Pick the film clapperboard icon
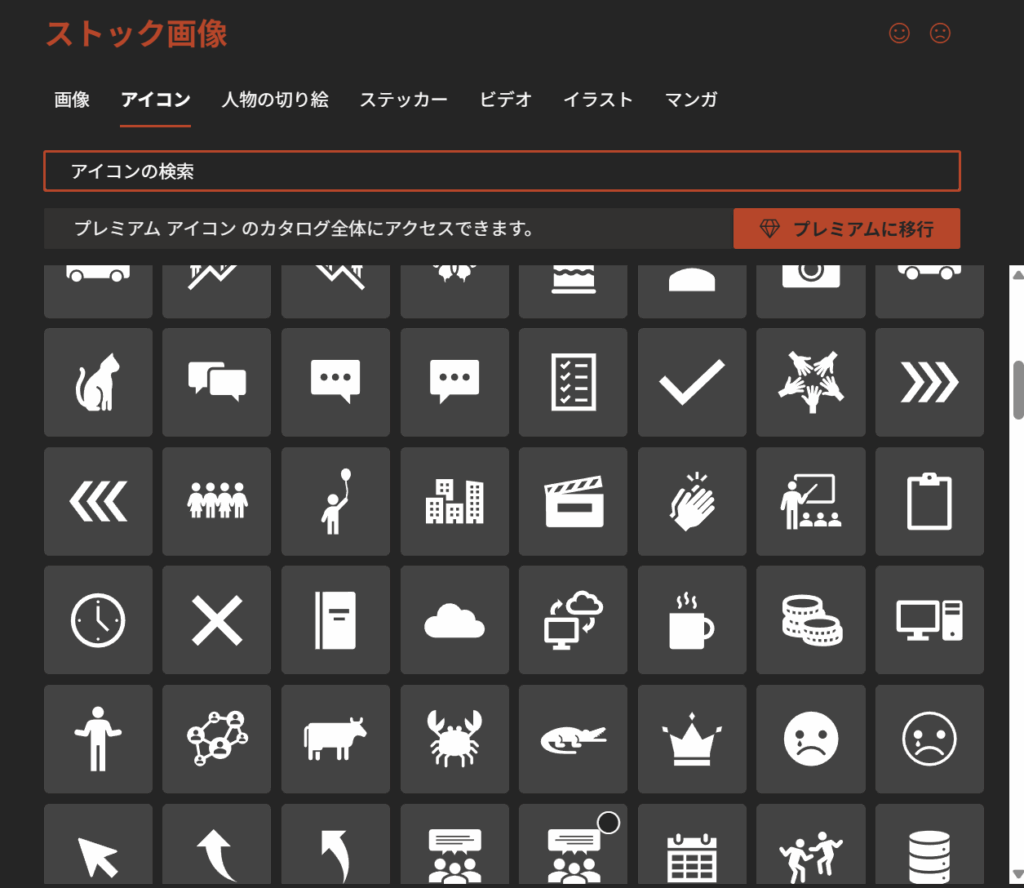1024x888 pixels. coord(573,501)
